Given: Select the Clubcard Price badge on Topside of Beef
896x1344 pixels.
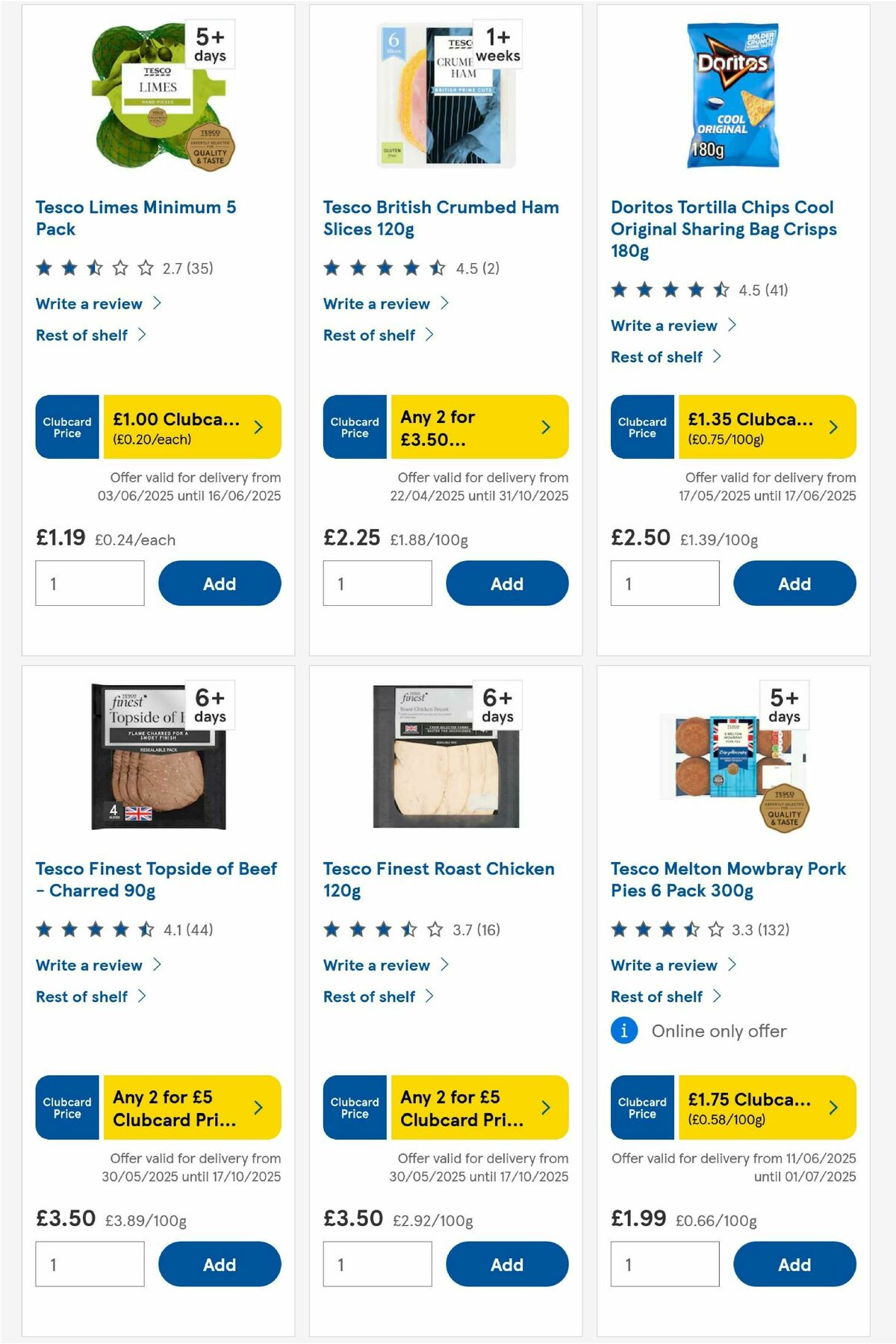Looking at the screenshot, I should tap(66, 1109).
